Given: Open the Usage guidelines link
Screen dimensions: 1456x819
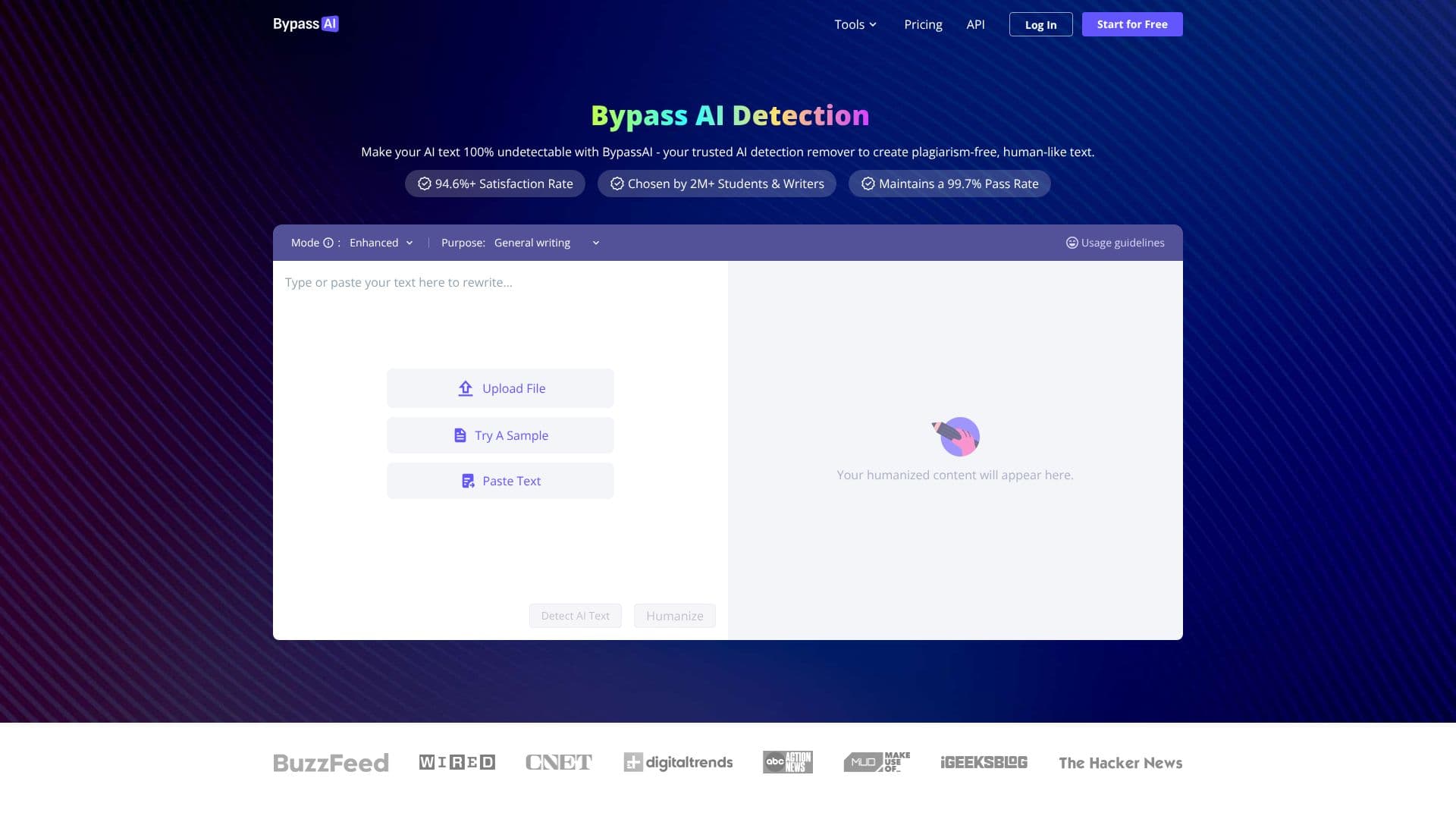Looking at the screenshot, I should tap(1115, 243).
